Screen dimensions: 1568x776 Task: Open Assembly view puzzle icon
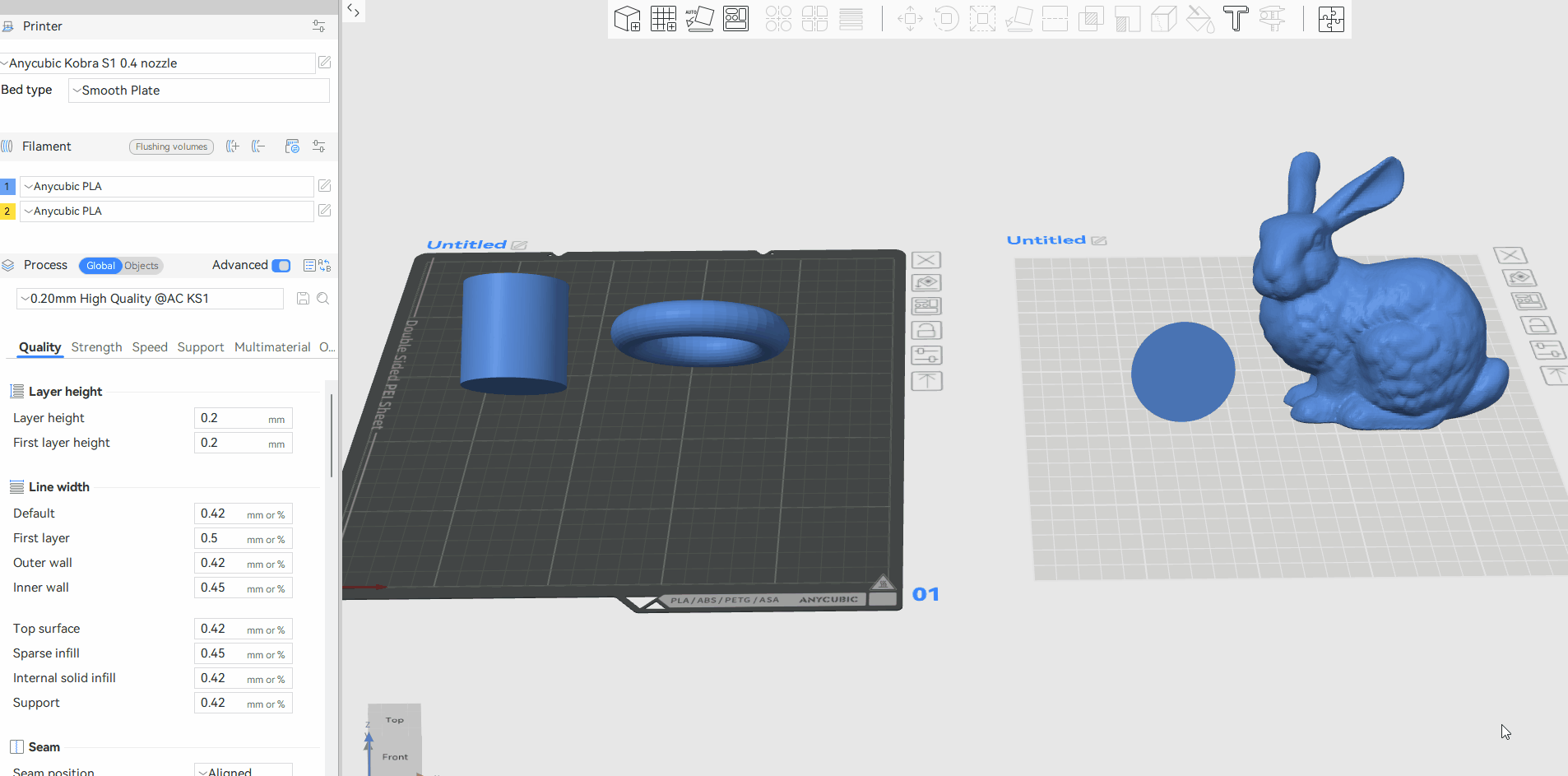click(1331, 18)
